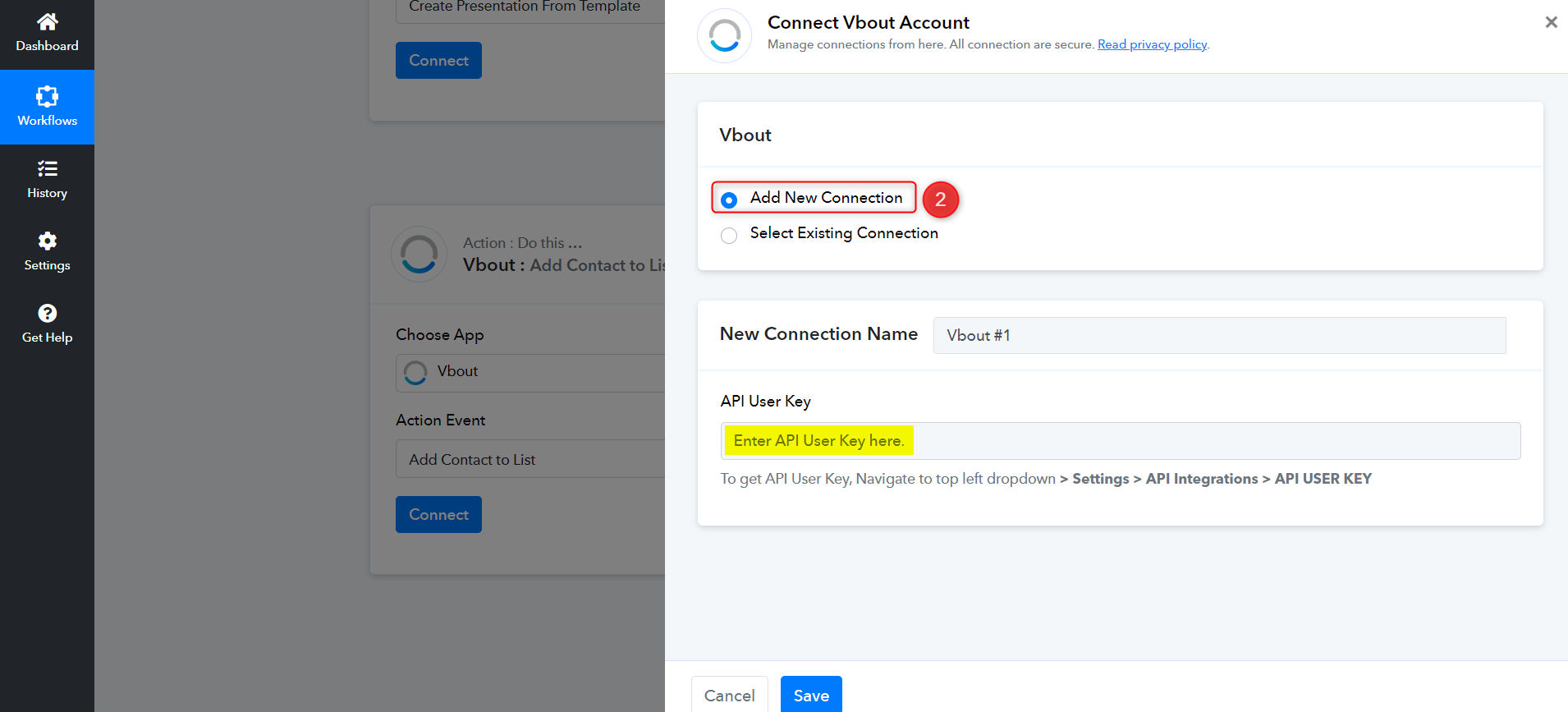The image size is (1568, 712).
Task: Click the Cancel button
Action: [729, 695]
